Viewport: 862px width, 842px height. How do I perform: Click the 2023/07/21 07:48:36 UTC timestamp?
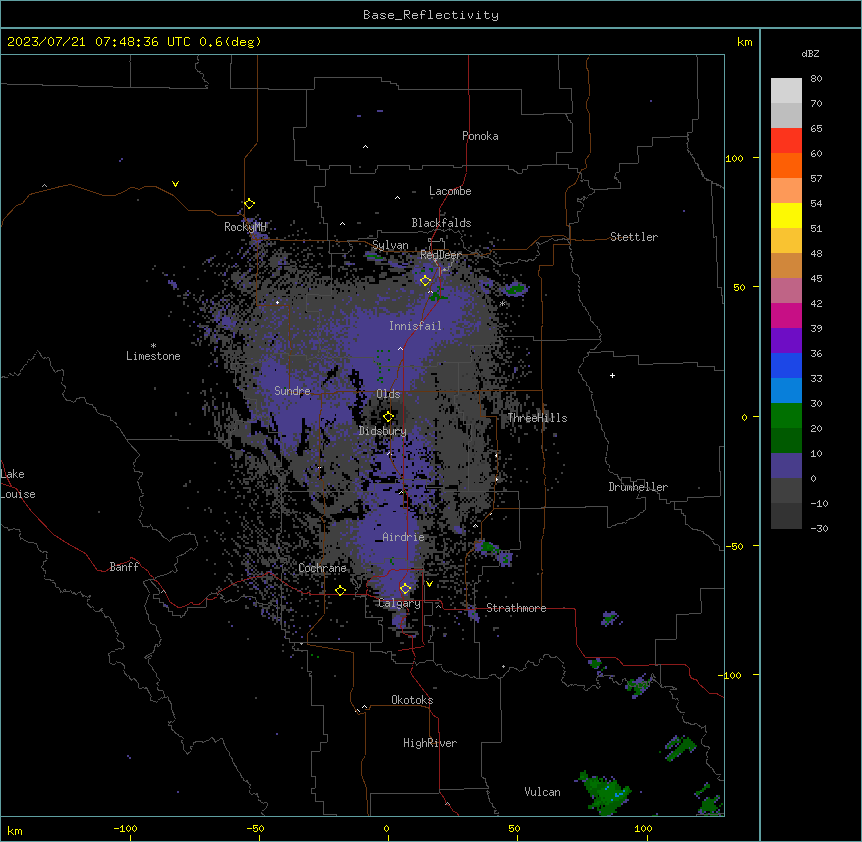pos(99,42)
